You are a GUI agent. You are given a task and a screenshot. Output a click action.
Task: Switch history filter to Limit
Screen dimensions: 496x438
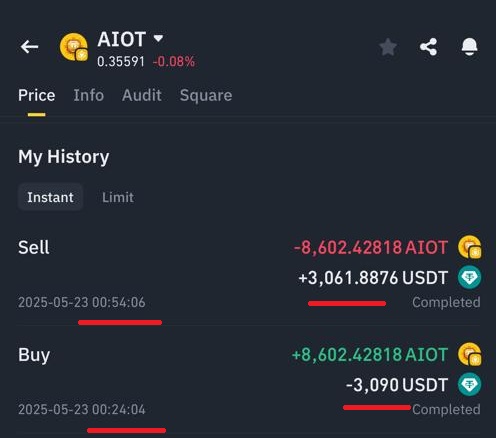(118, 198)
